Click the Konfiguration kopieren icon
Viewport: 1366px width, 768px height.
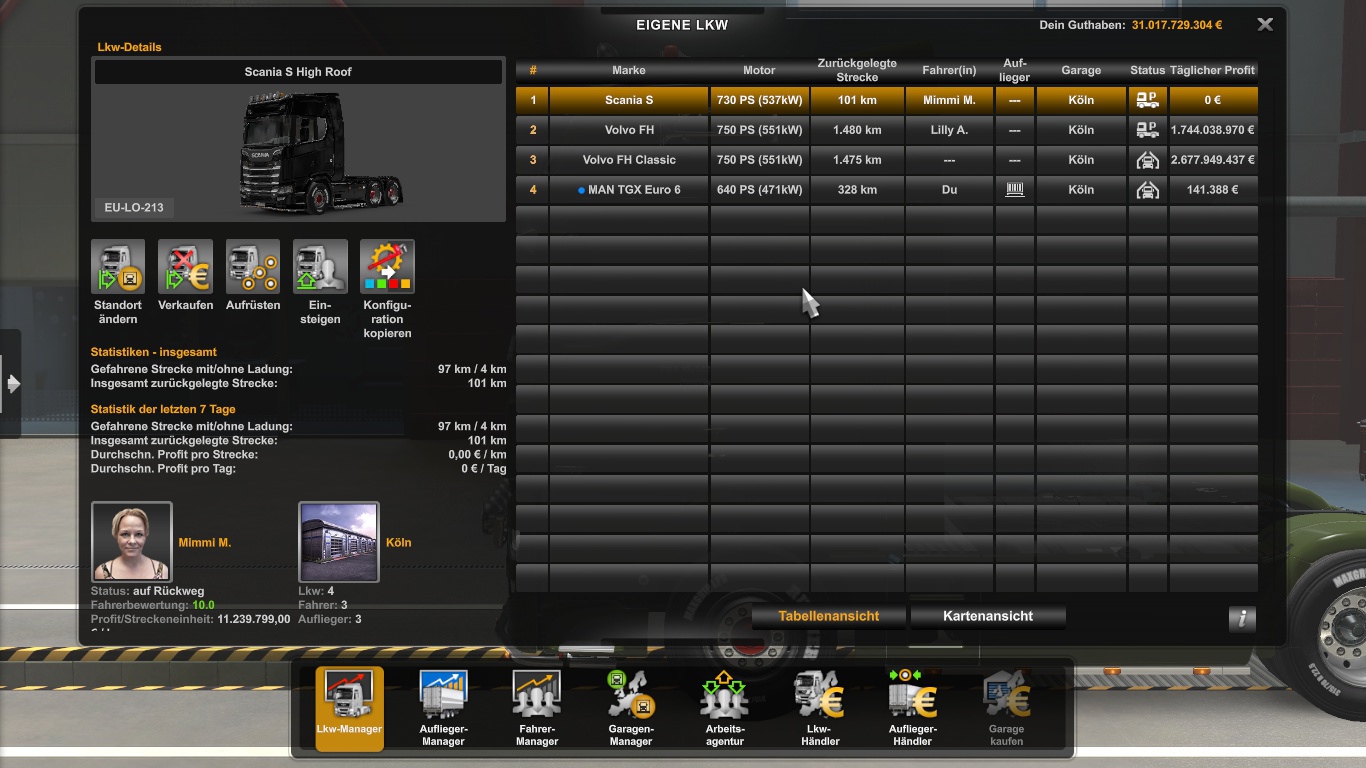point(387,266)
